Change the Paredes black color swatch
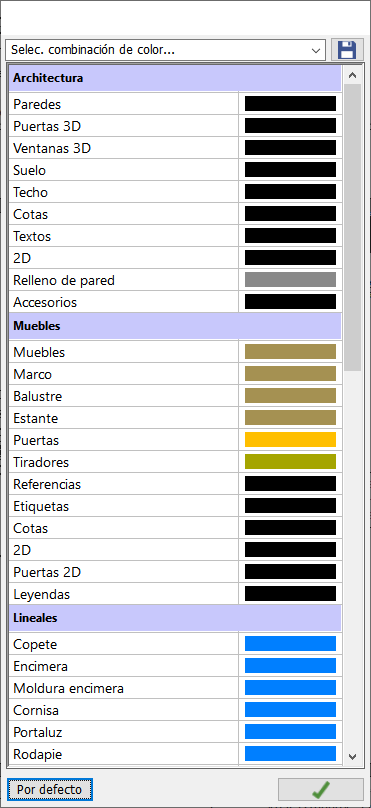371x808 pixels. click(x=290, y=104)
